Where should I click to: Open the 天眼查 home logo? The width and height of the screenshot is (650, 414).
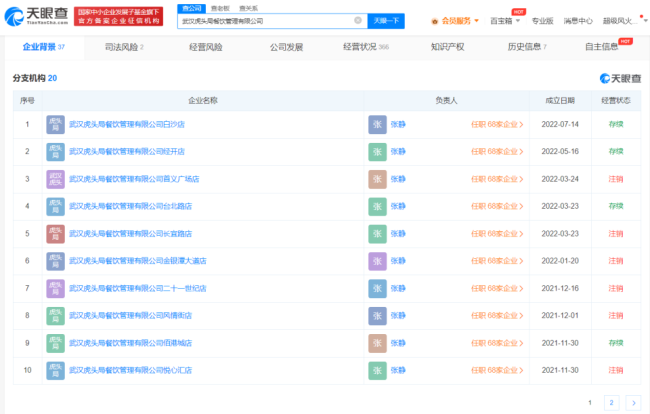(36, 16)
